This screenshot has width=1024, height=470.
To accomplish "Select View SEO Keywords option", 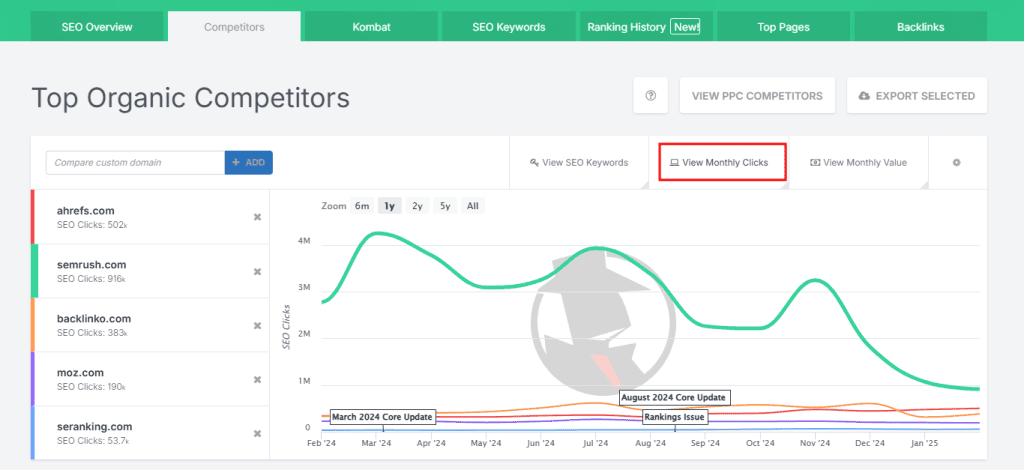I will point(579,163).
